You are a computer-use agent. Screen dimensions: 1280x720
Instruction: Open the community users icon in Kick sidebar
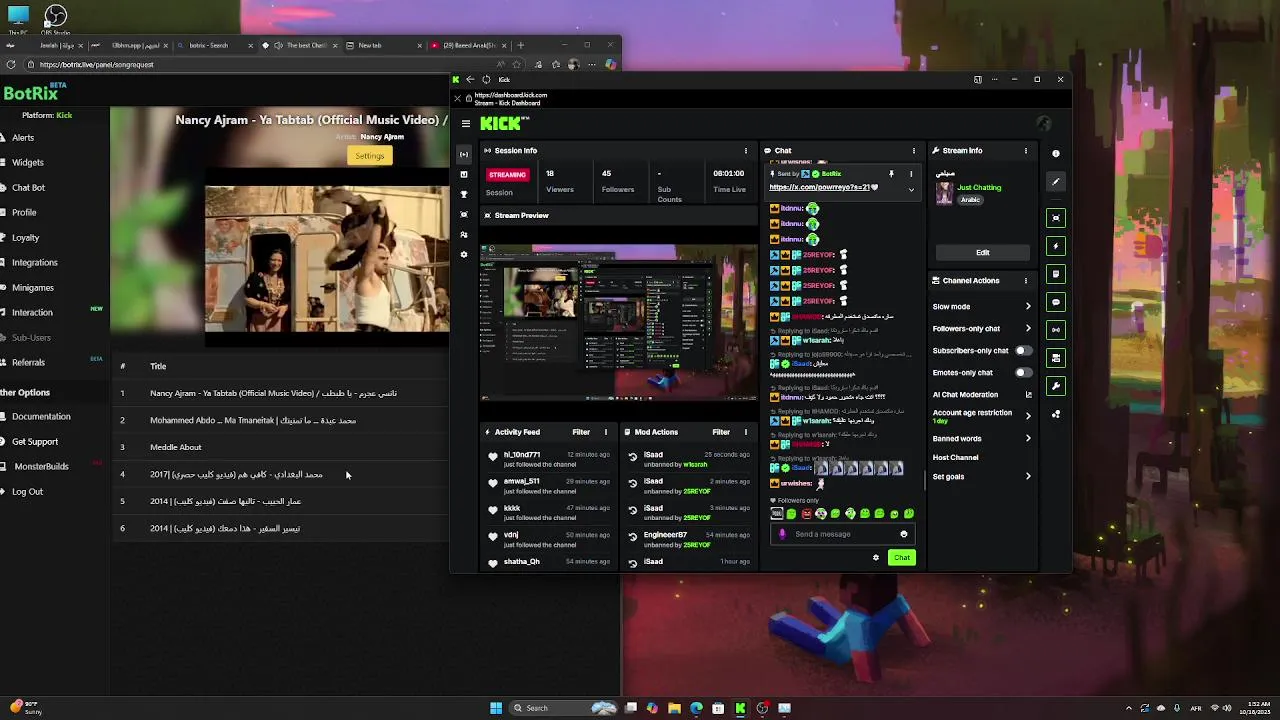(463, 234)
